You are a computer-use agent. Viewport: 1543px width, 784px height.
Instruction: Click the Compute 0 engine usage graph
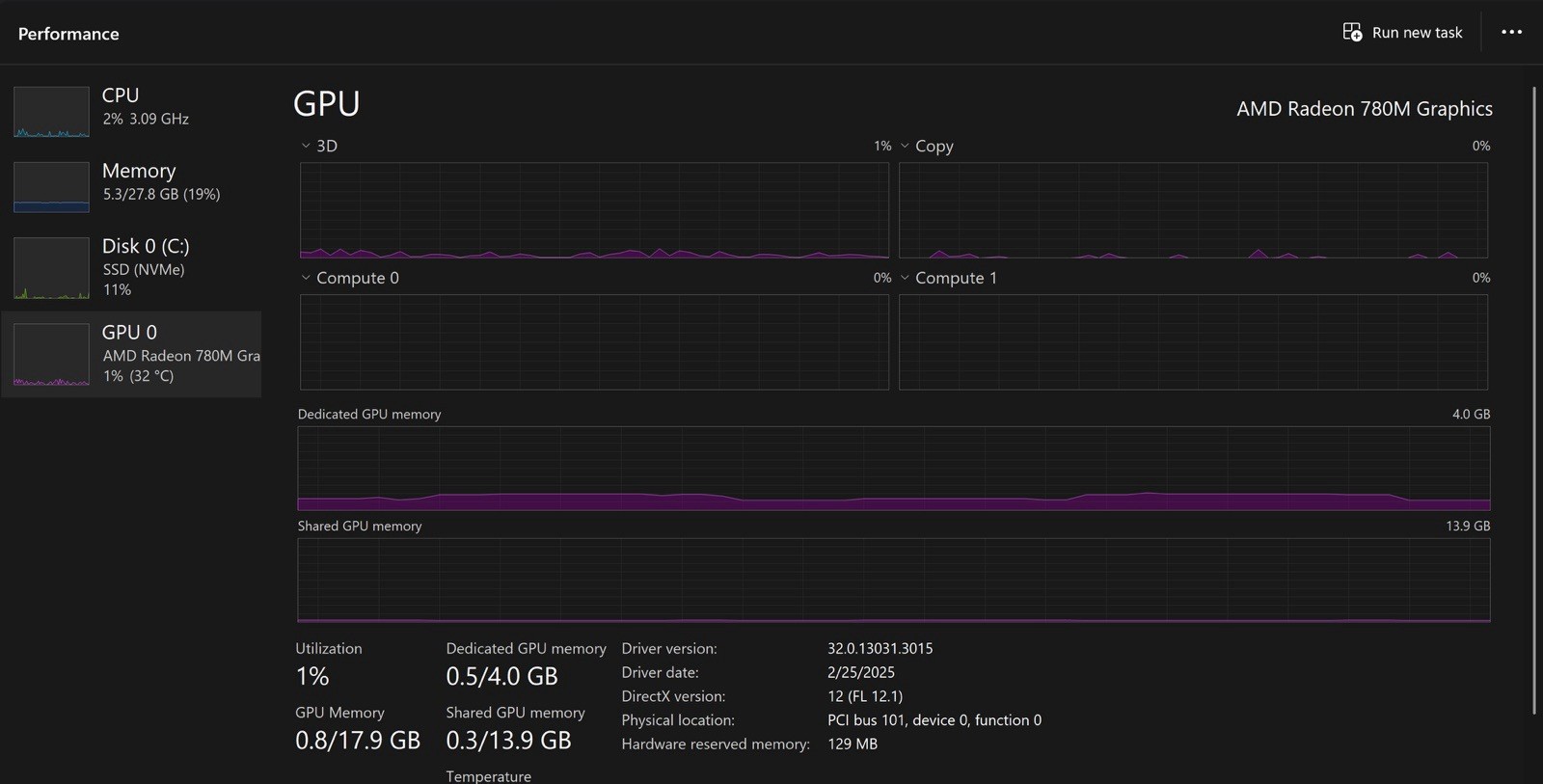[x=594, y=342]
